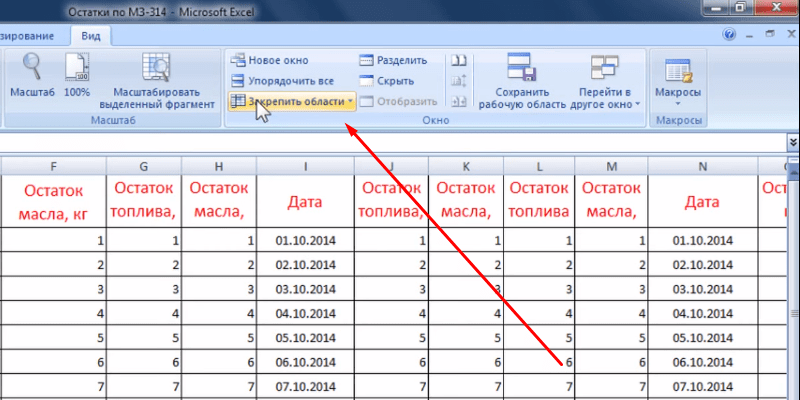Select column K header
800x400 pixels.
466,166
